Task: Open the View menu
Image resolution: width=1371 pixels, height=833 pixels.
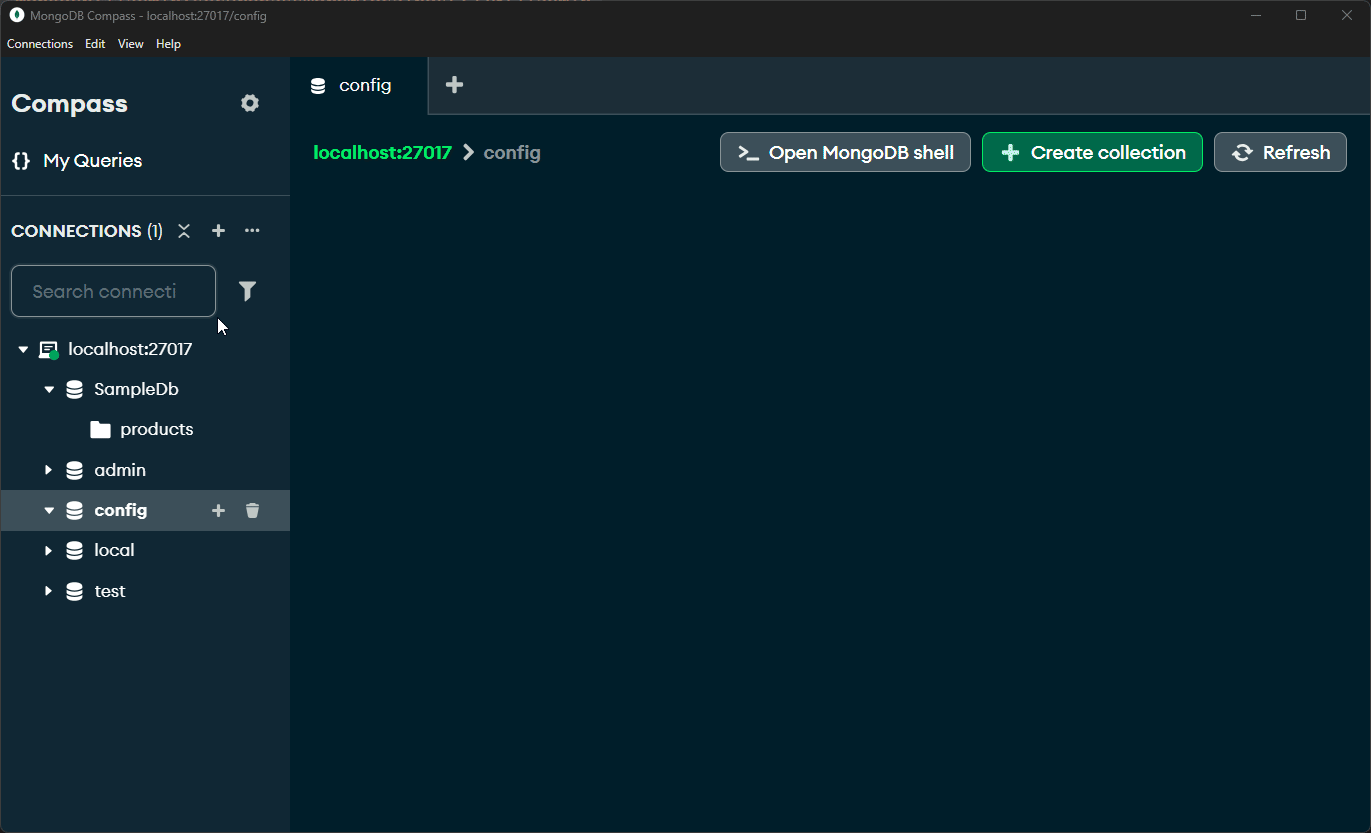Action: pyautogui.click(x=130, y=44)
